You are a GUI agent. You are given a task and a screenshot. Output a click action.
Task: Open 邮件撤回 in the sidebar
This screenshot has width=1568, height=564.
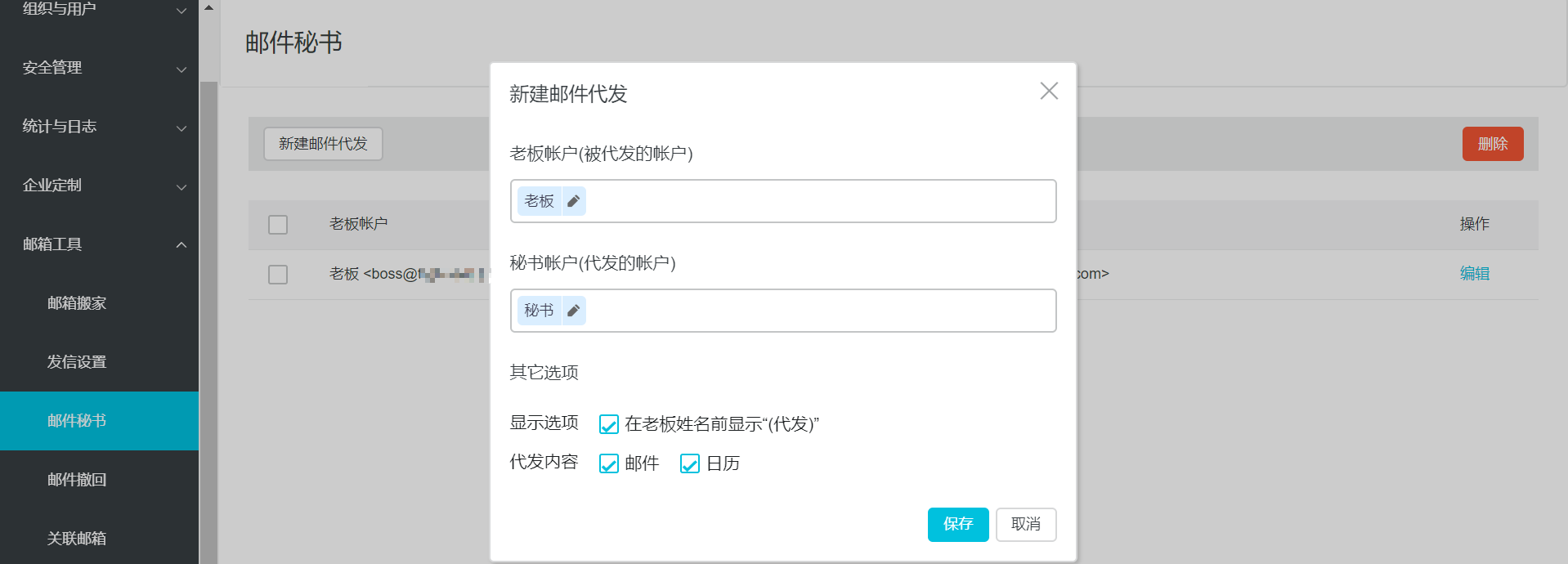[x=77, y=480]
